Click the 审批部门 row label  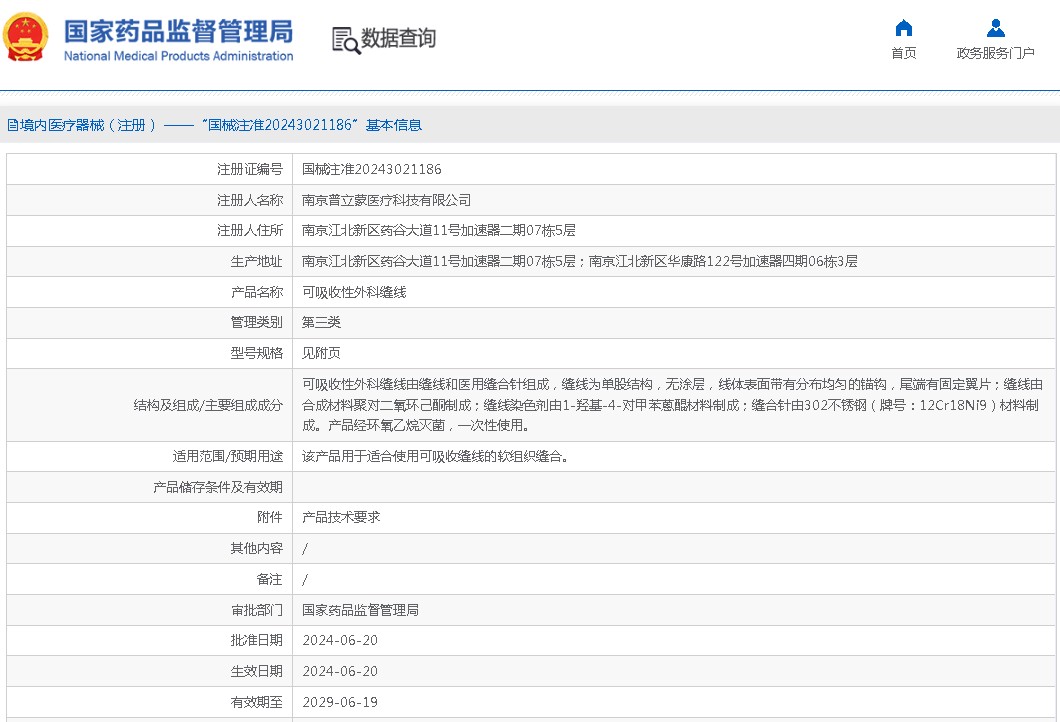tap(256, 610)
